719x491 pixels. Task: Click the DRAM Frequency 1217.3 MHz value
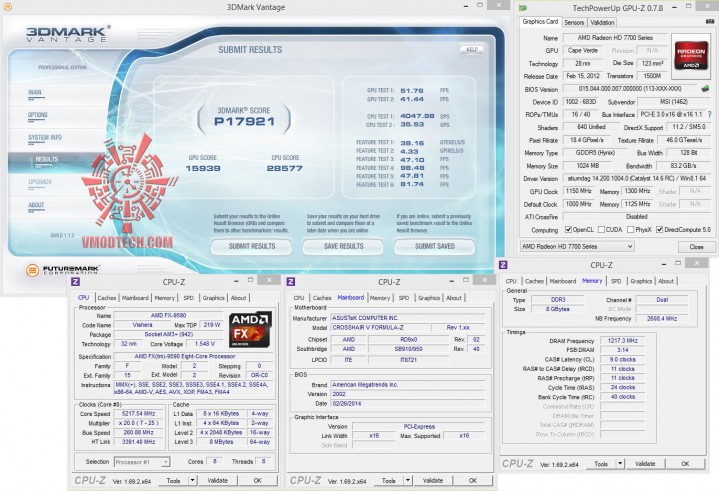pyautogui.click(x=623, y=341)
